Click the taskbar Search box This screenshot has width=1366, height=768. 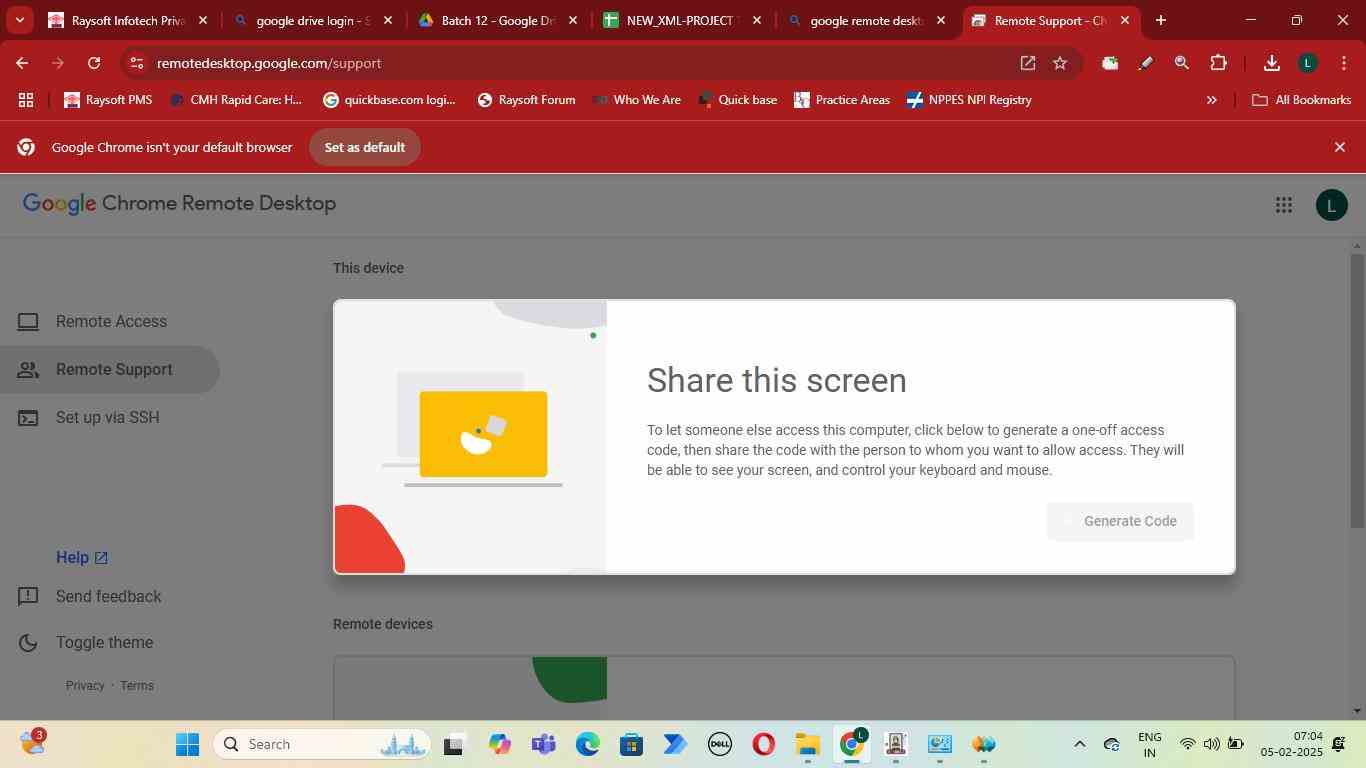pos(322,744)
